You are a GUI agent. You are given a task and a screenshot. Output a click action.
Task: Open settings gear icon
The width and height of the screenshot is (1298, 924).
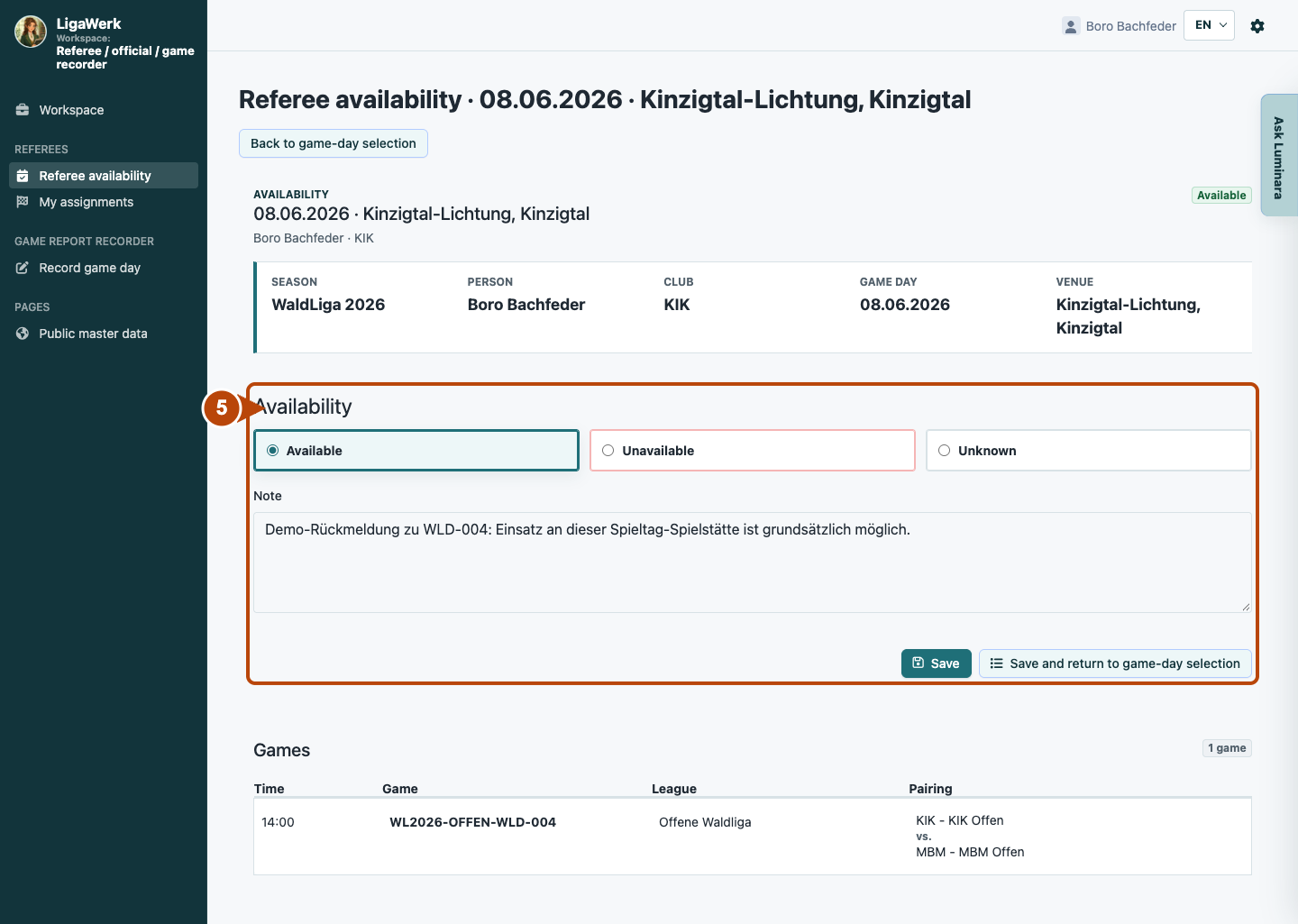1257,26
